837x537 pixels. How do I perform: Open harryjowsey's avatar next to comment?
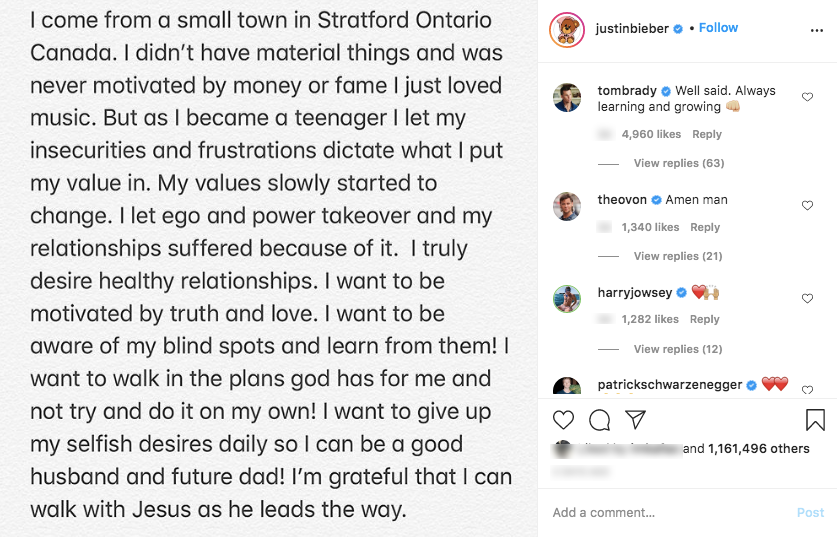tap(567, 298)
